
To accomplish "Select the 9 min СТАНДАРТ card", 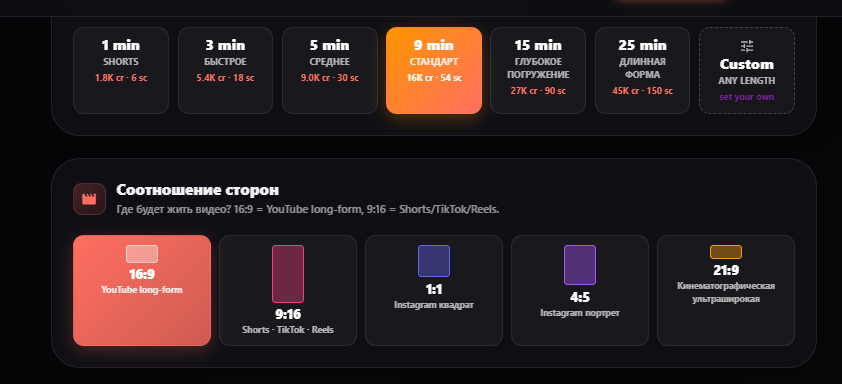I will click(434, 70).
